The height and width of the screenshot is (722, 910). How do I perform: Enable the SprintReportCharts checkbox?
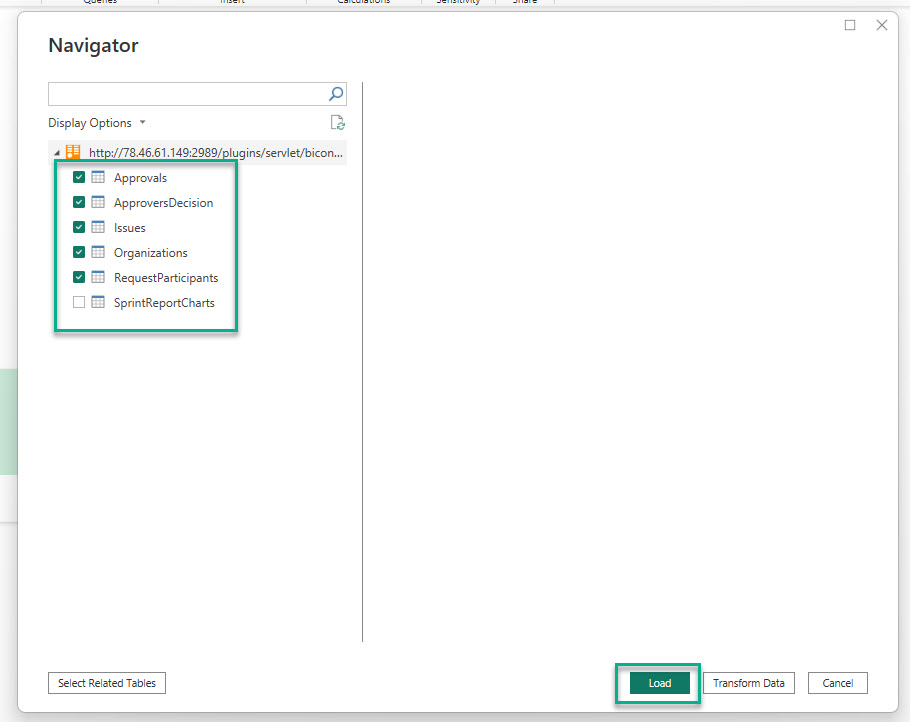(x=79, y=303)
